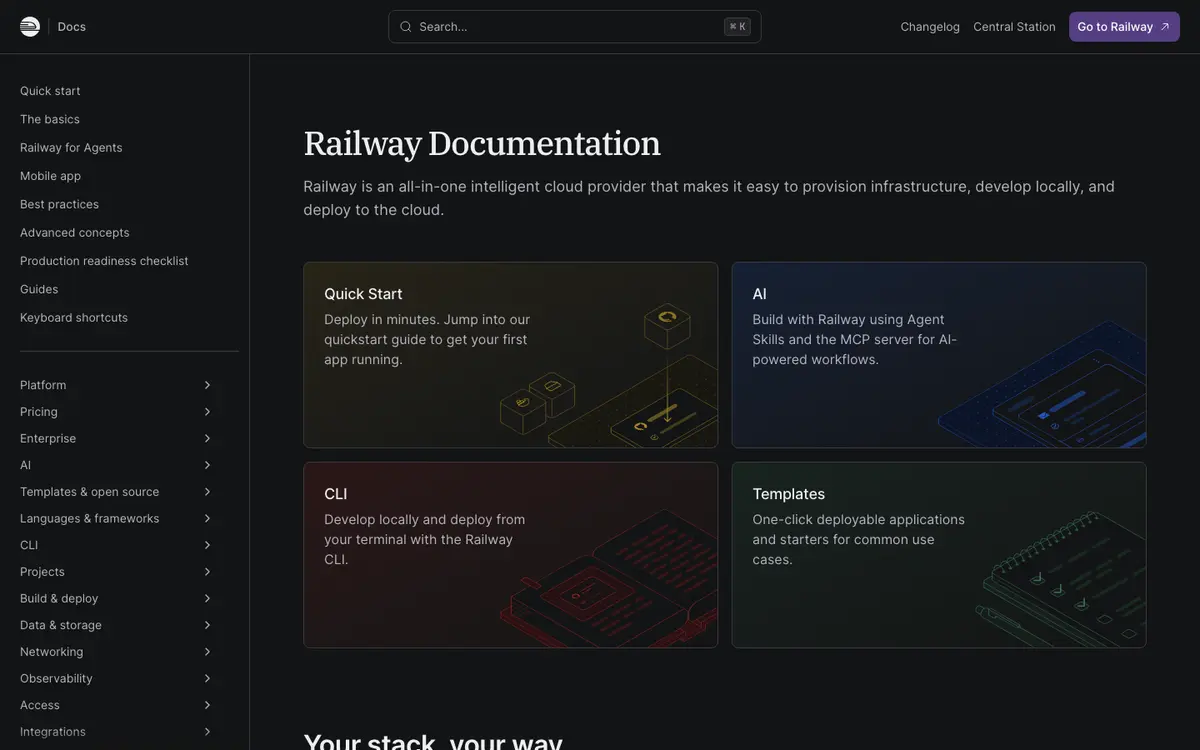Expand the Pricing section chevron
This screenshot has width=1200, height=750.
(x=207, y=412)
